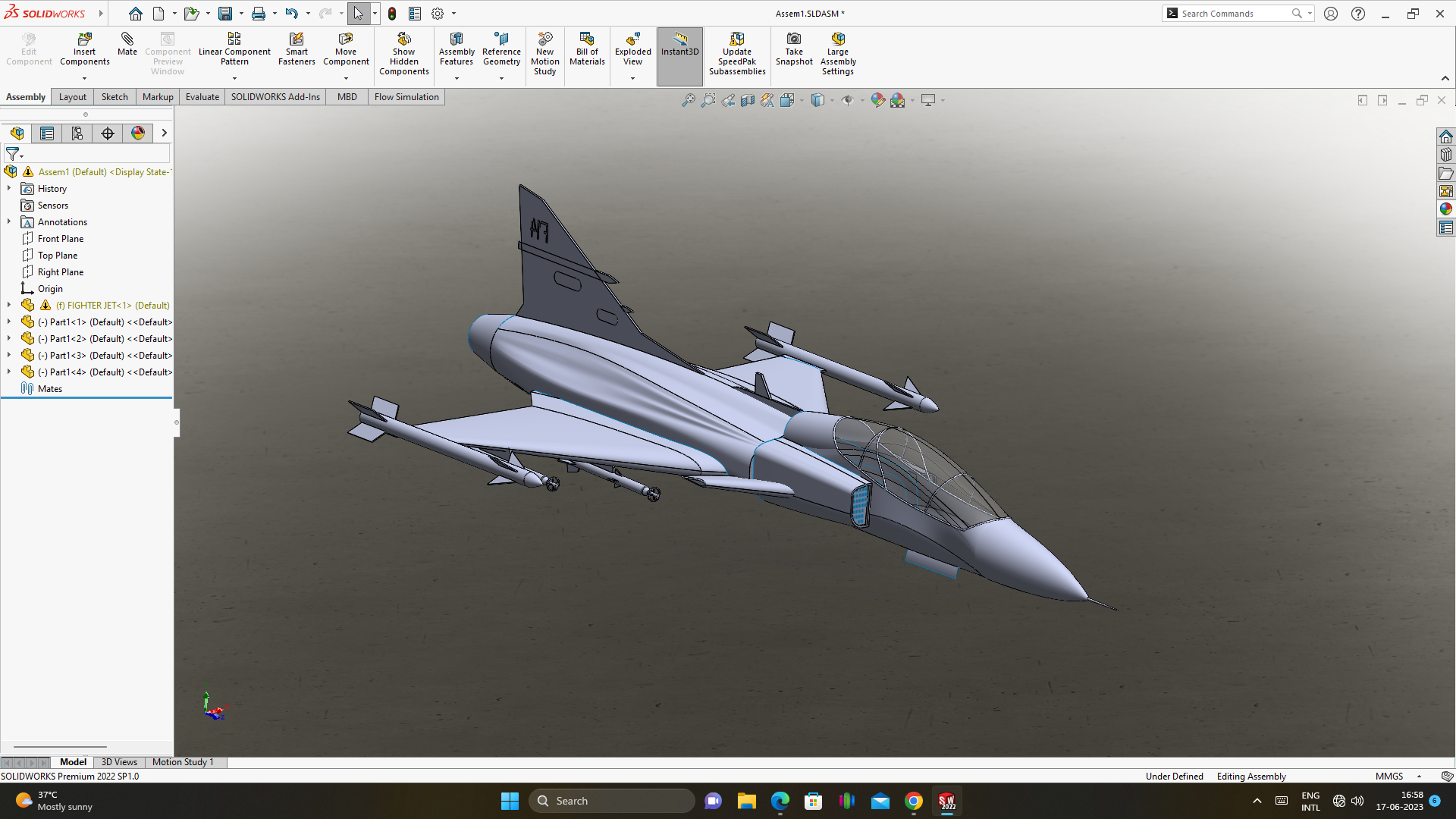
Task: Create a New Motion Study
Action: [544, 54]
